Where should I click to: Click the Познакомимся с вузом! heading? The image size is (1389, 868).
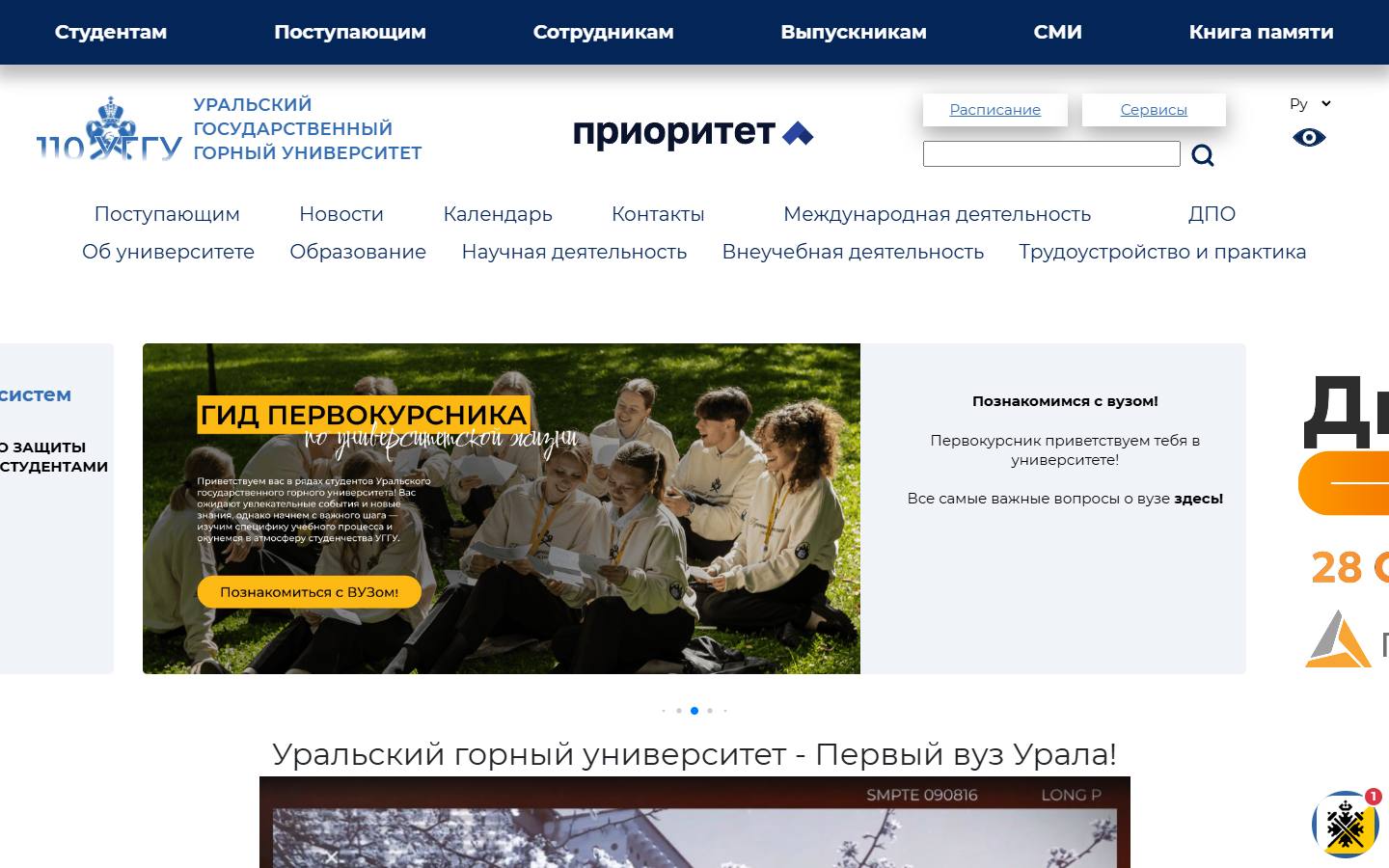tap(1065, 401)
